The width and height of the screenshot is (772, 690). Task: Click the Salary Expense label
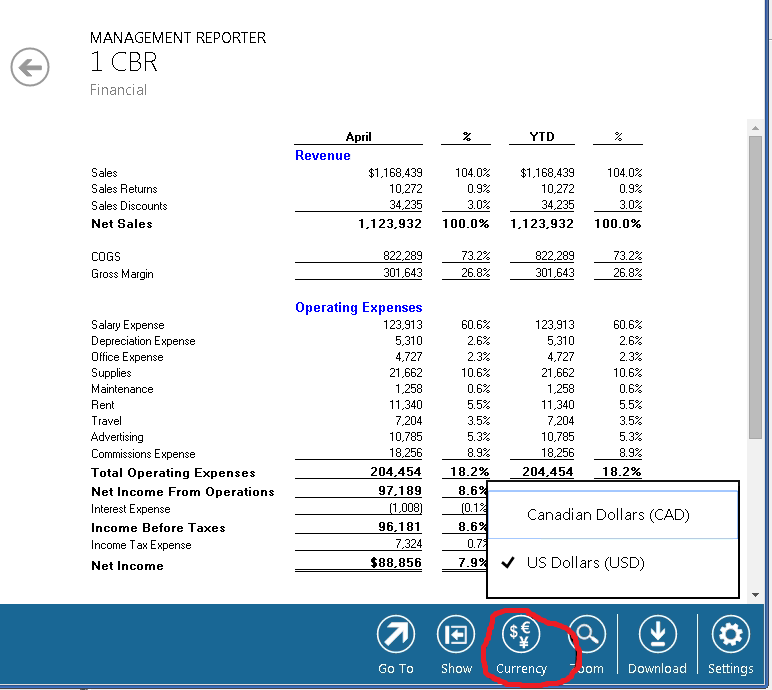128,325
